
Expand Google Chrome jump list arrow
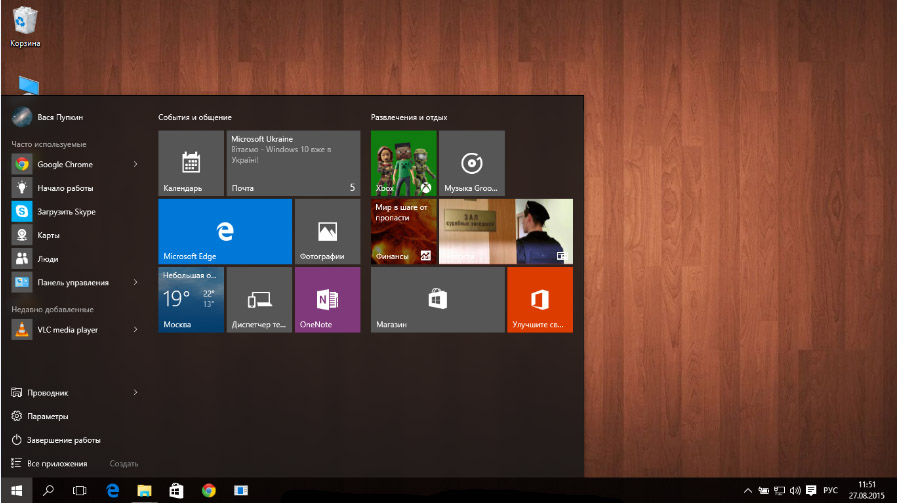pyautogui.click(x=136, y=164)
